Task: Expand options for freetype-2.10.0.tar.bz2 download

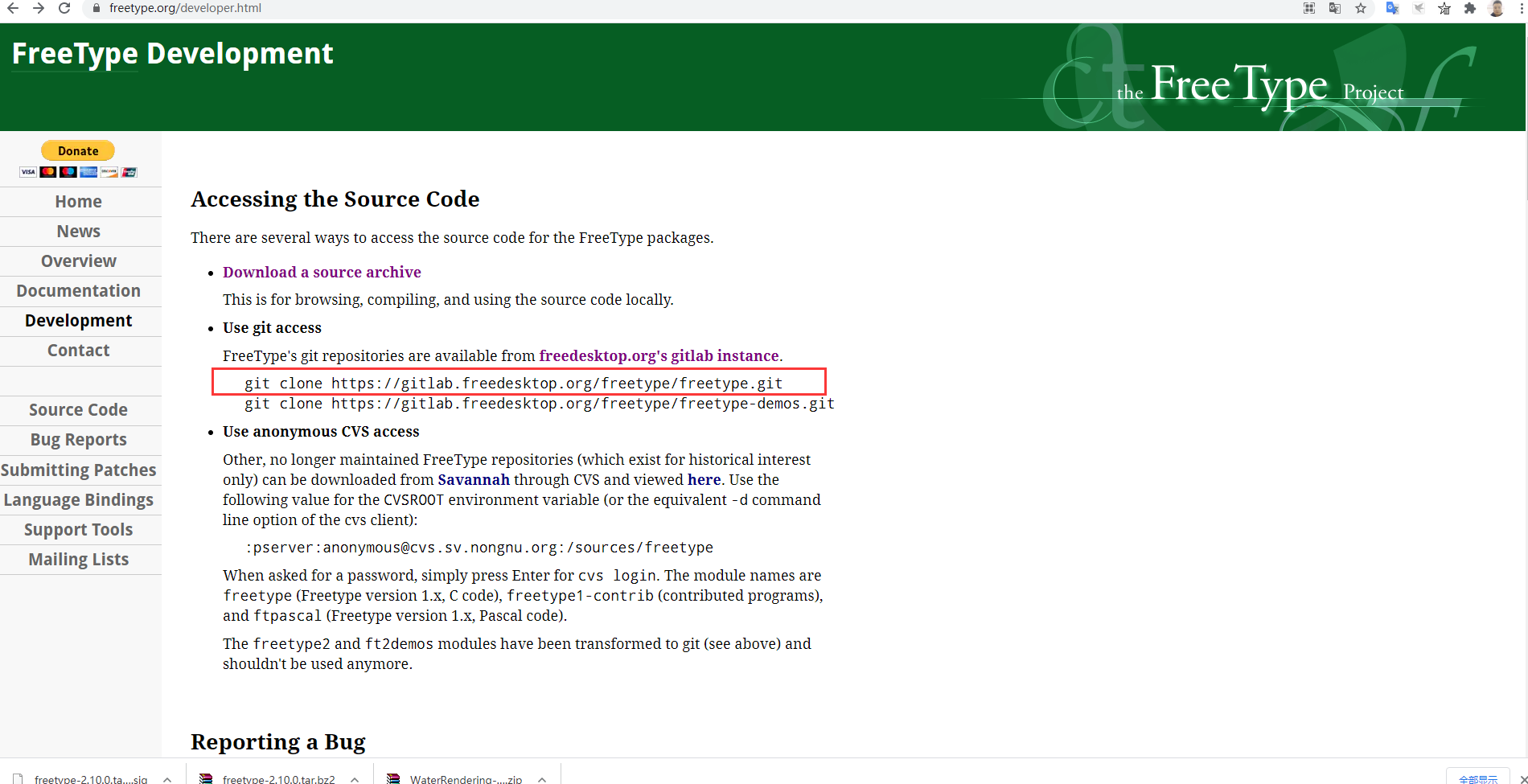Action: pos(355,778)
